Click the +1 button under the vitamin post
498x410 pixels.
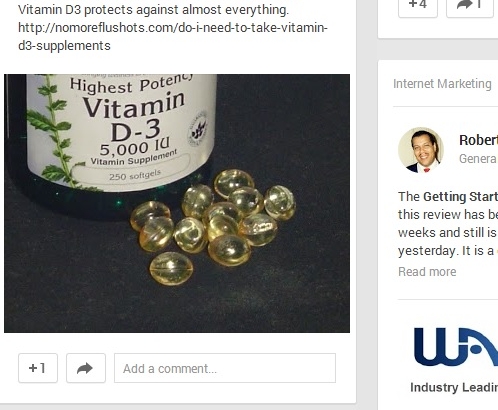point(38,368)
